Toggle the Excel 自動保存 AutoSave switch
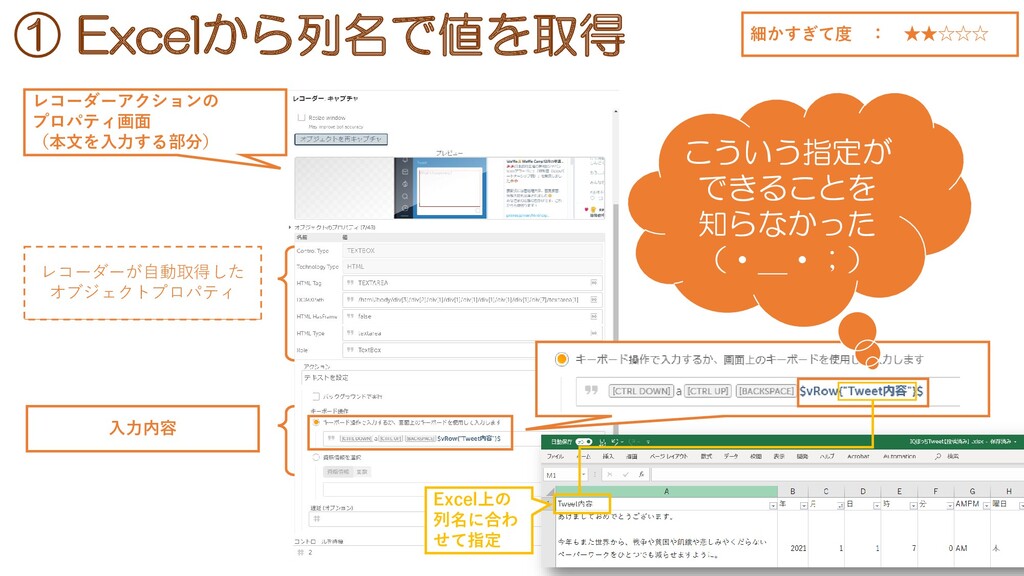Image resolution: width=1024 pixels, height=576 pixels. coord(584,442)
